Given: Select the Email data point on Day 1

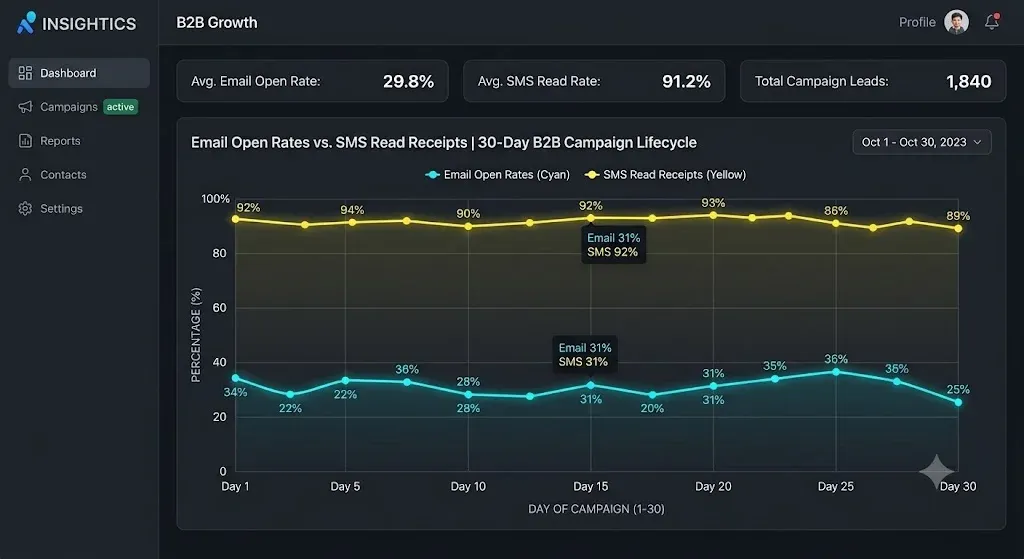Looking at the screenshot, I should [x=235, y=378].
